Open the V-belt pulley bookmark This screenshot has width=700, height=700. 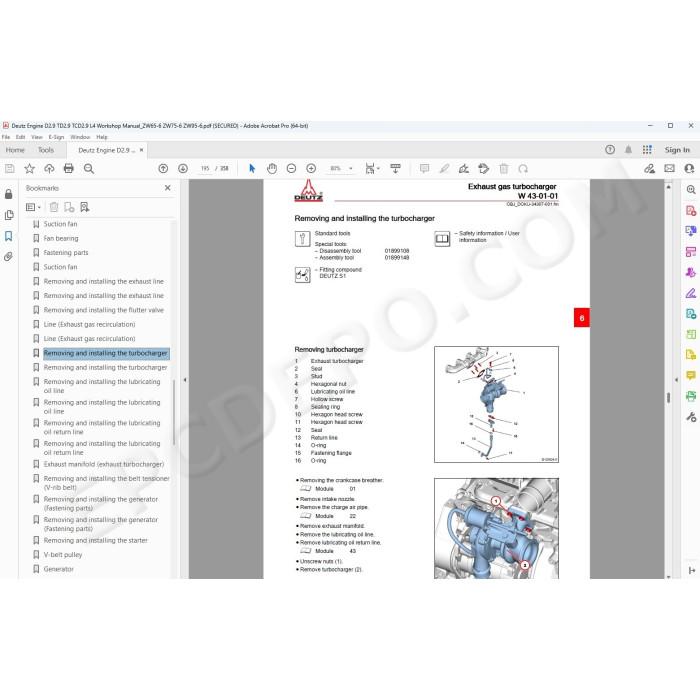point(63,554)
